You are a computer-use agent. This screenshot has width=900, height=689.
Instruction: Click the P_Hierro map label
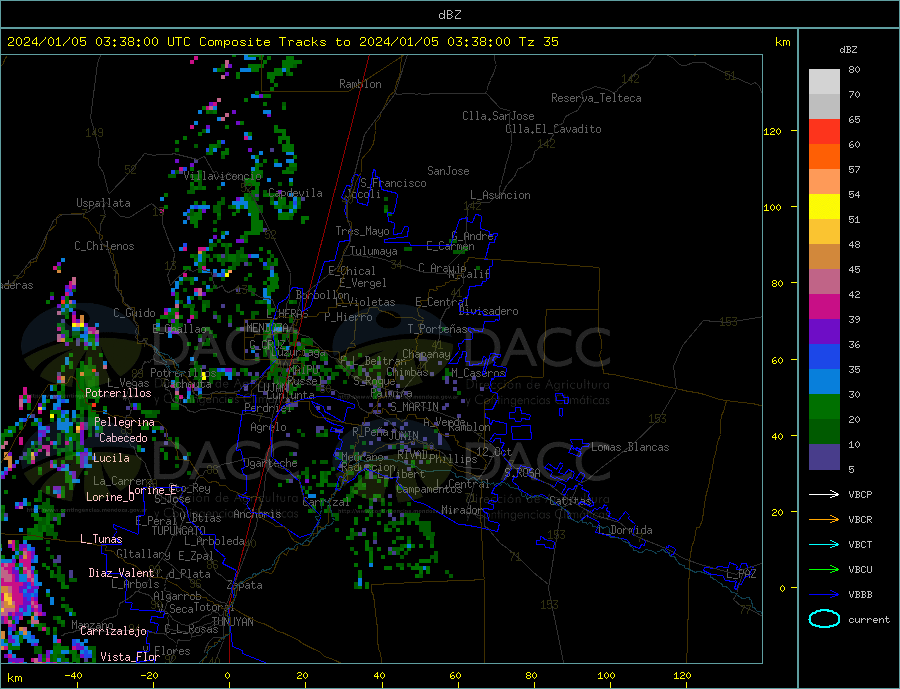point(348,317)
